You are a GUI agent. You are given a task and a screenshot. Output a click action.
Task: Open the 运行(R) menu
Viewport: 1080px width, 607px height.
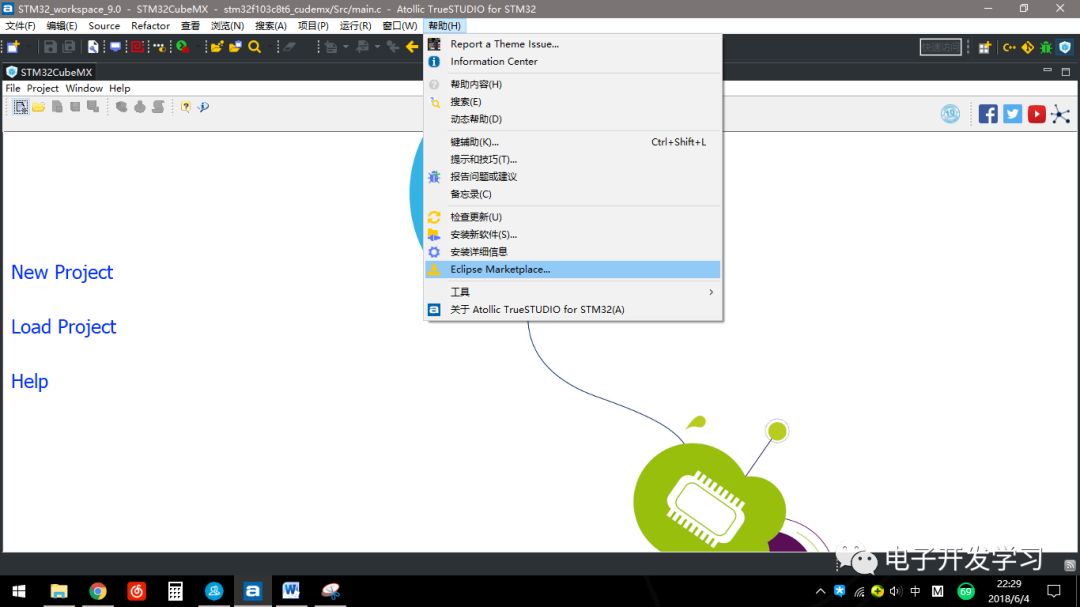[355, 25]
